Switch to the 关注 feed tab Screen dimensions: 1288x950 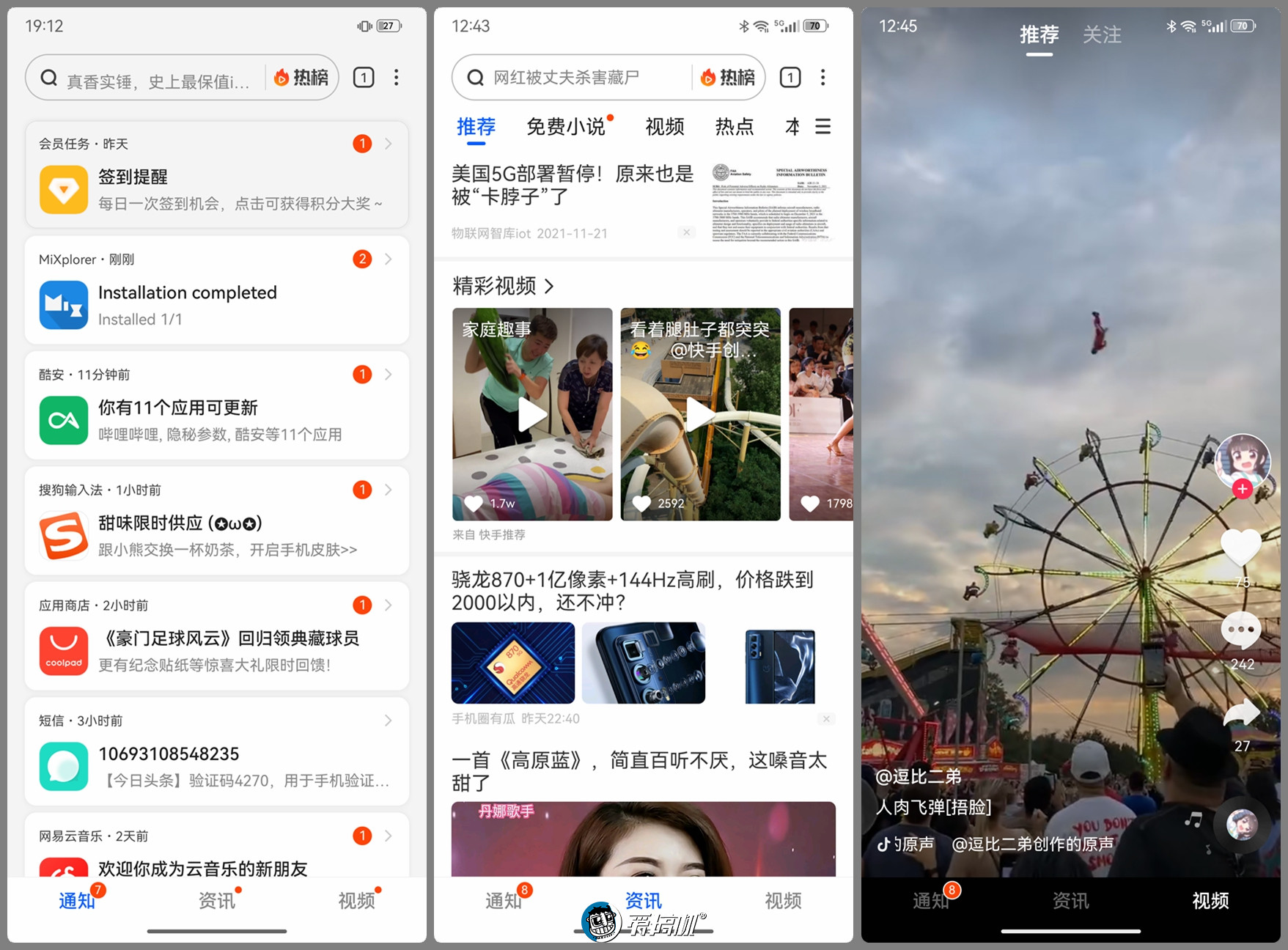[x=1102, y=34]
